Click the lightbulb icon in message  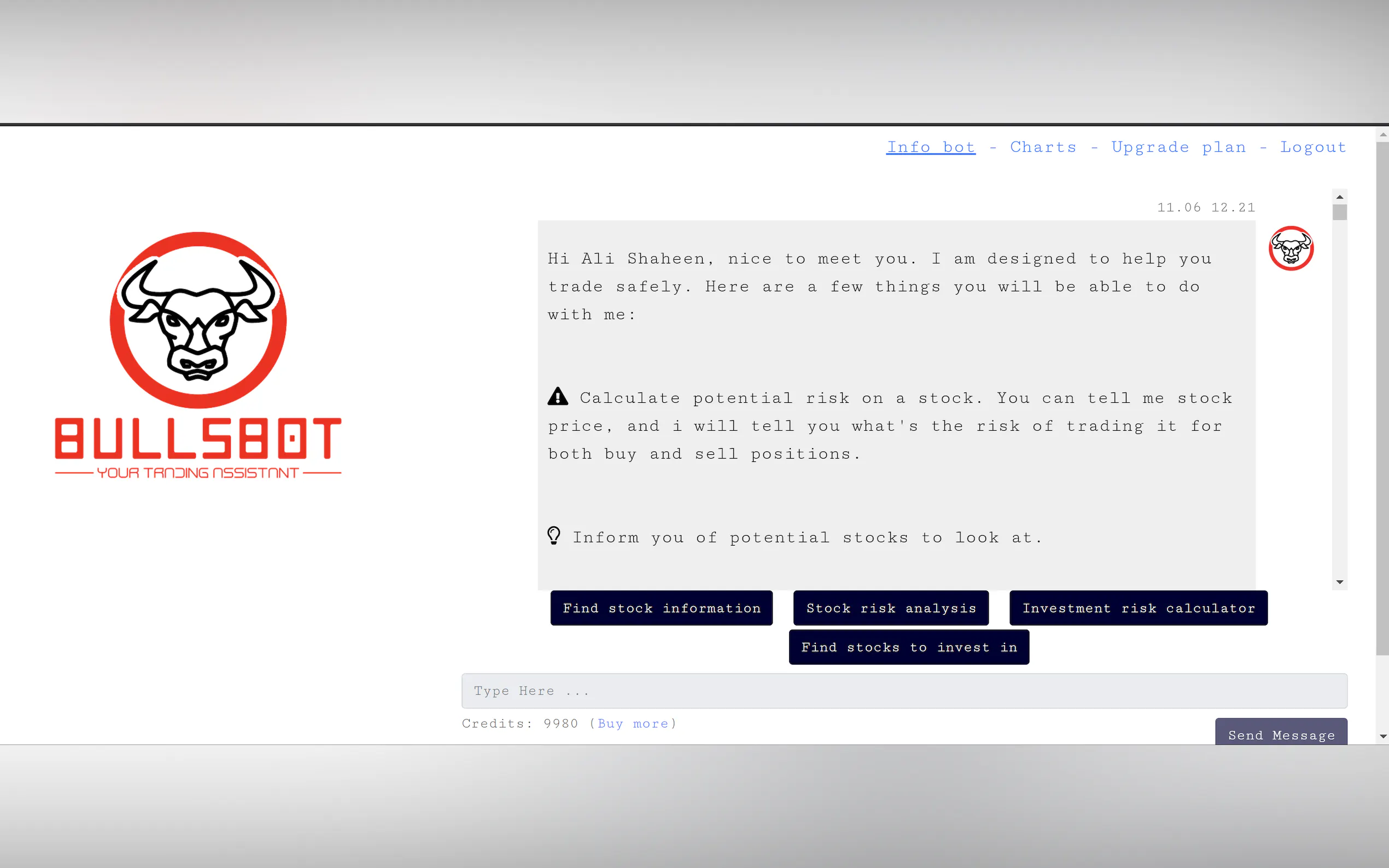click(x=553, y=536)
